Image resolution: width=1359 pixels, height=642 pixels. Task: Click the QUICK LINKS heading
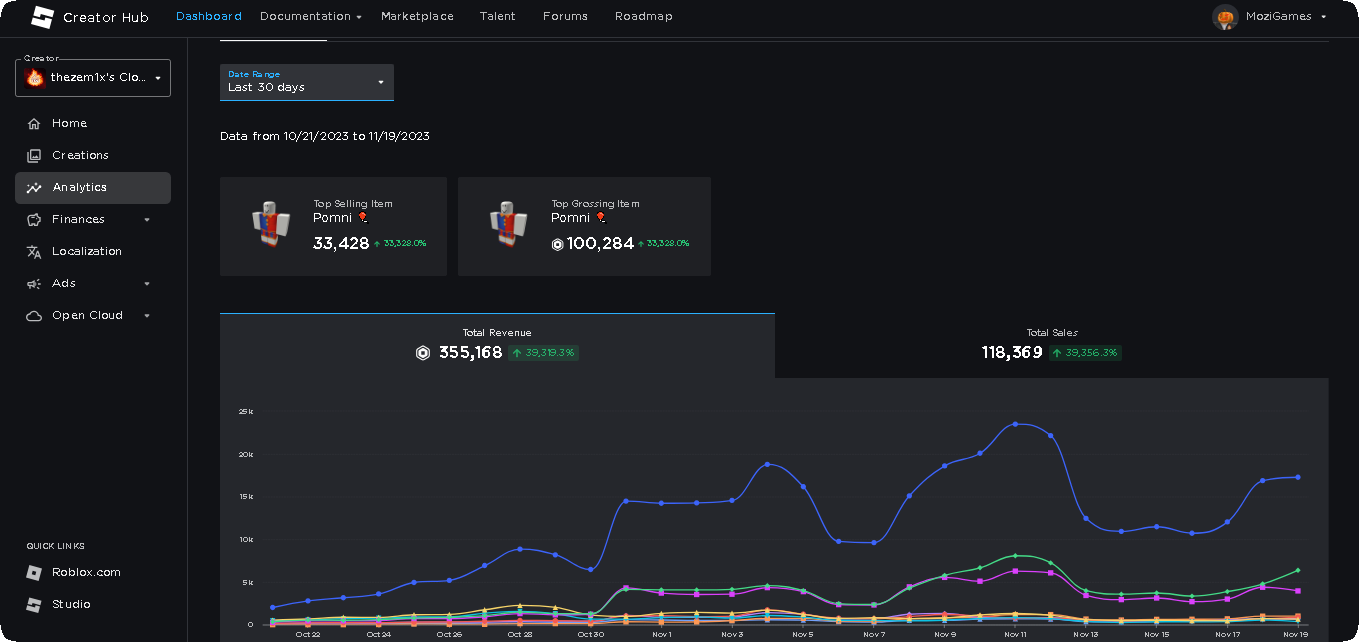point(56,546)
